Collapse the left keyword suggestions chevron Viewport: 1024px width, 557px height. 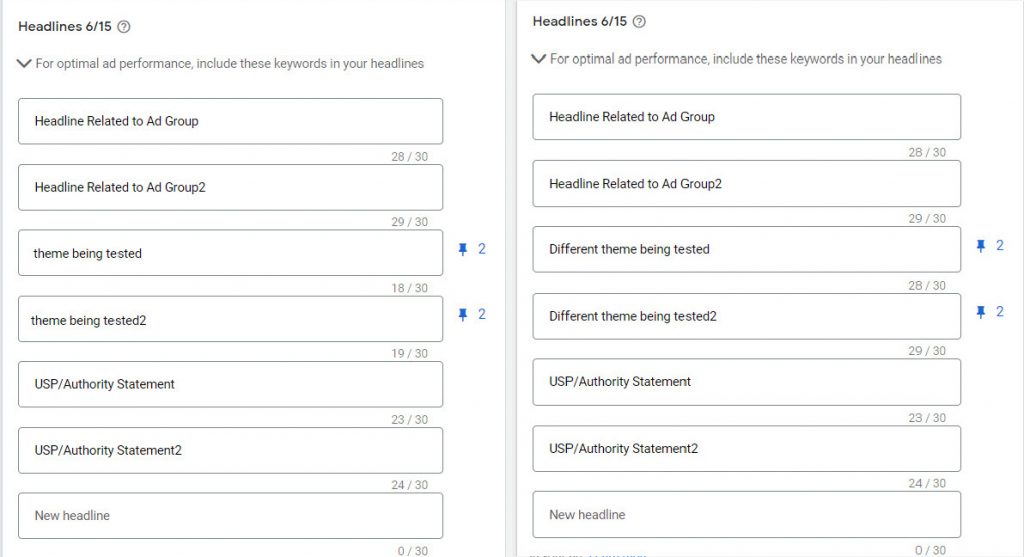click(25, 63)
